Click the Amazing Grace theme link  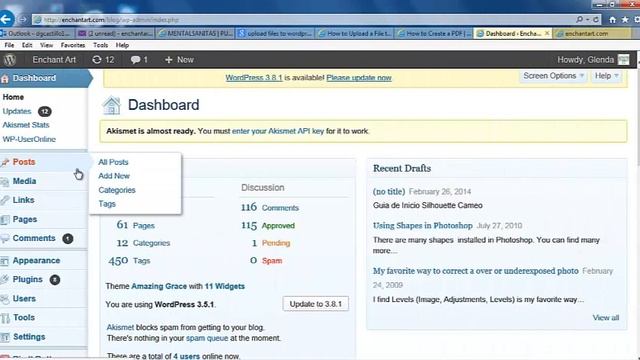pyautogui.click(x=159, y=287)
